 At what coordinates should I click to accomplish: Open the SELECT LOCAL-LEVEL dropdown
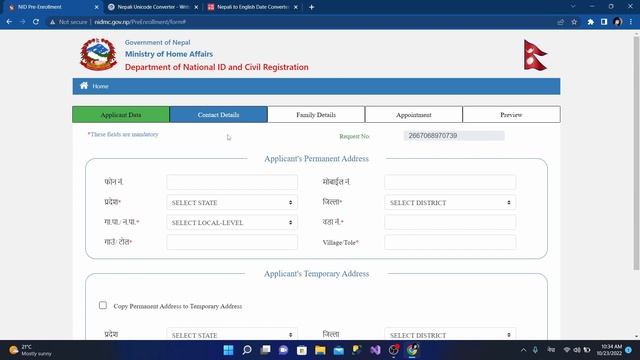(x=232, y=222)
